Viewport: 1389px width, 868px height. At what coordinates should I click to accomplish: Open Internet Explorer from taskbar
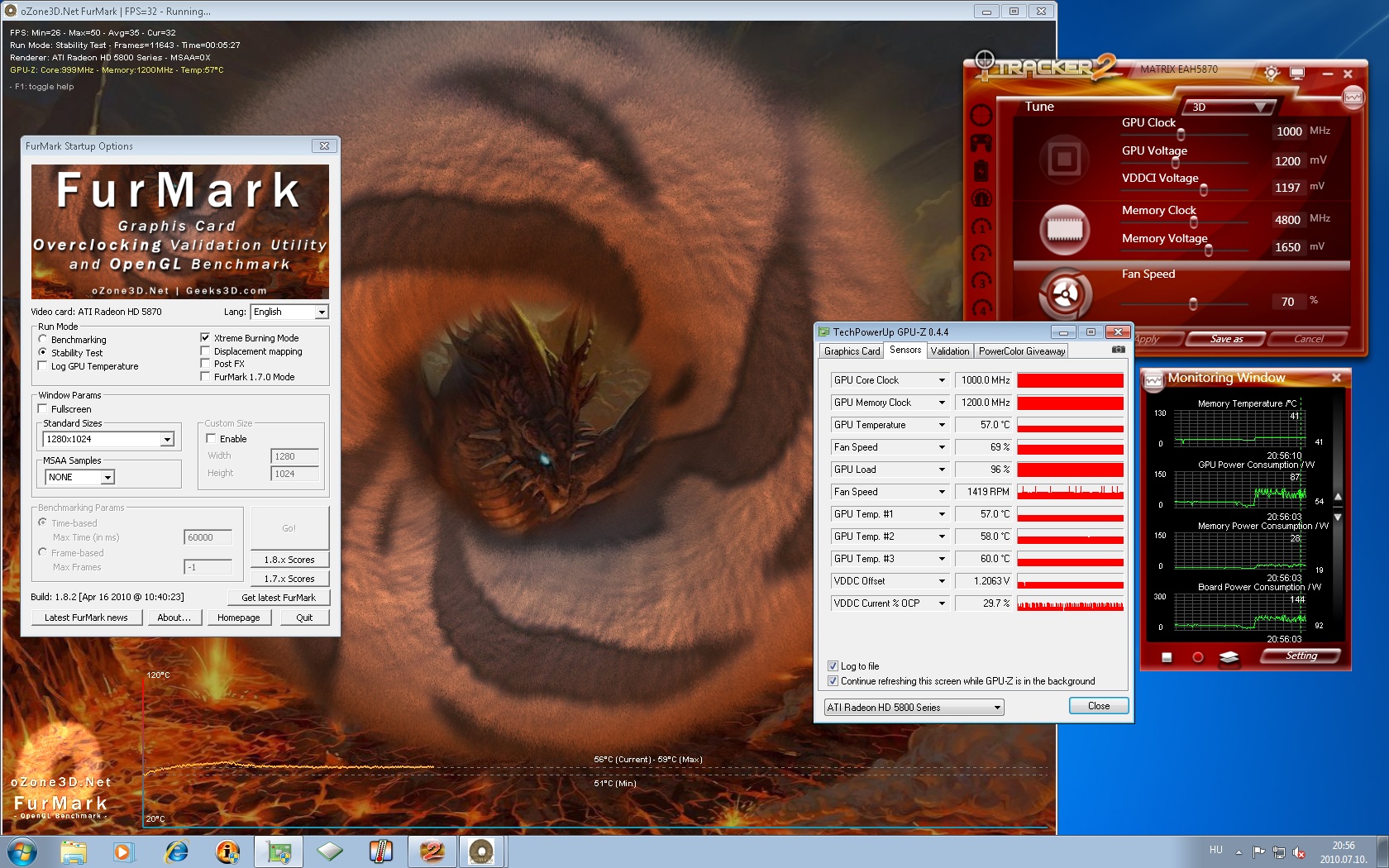click(176, 851)
